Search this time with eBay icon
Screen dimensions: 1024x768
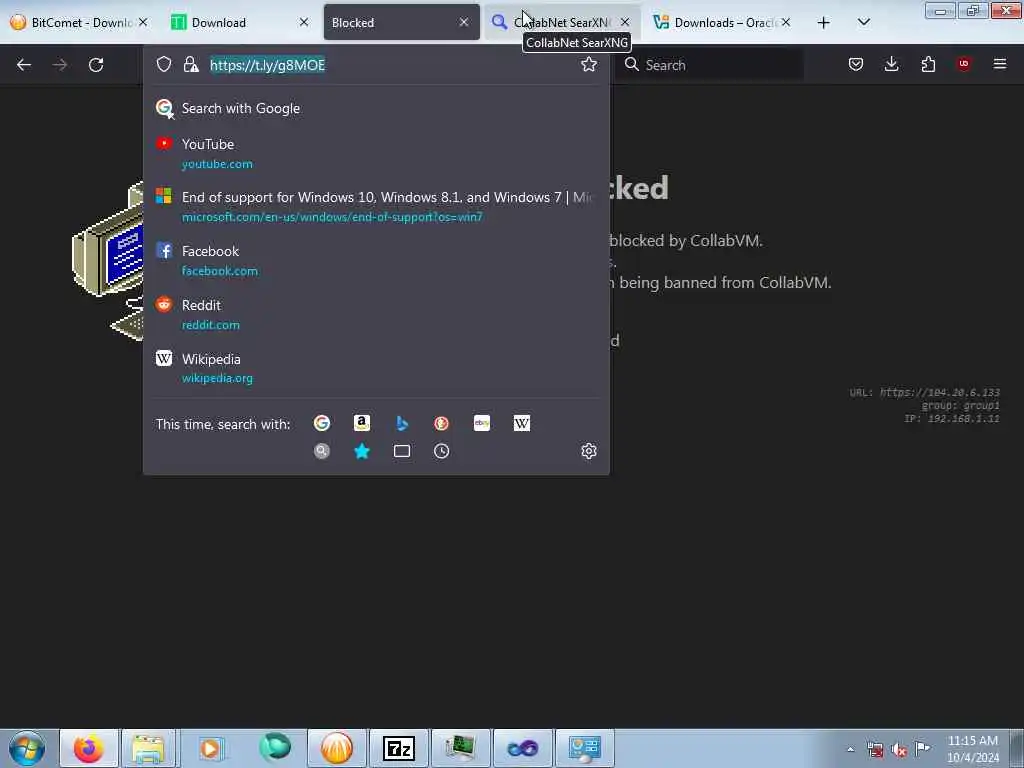click(x=482, y=423)
